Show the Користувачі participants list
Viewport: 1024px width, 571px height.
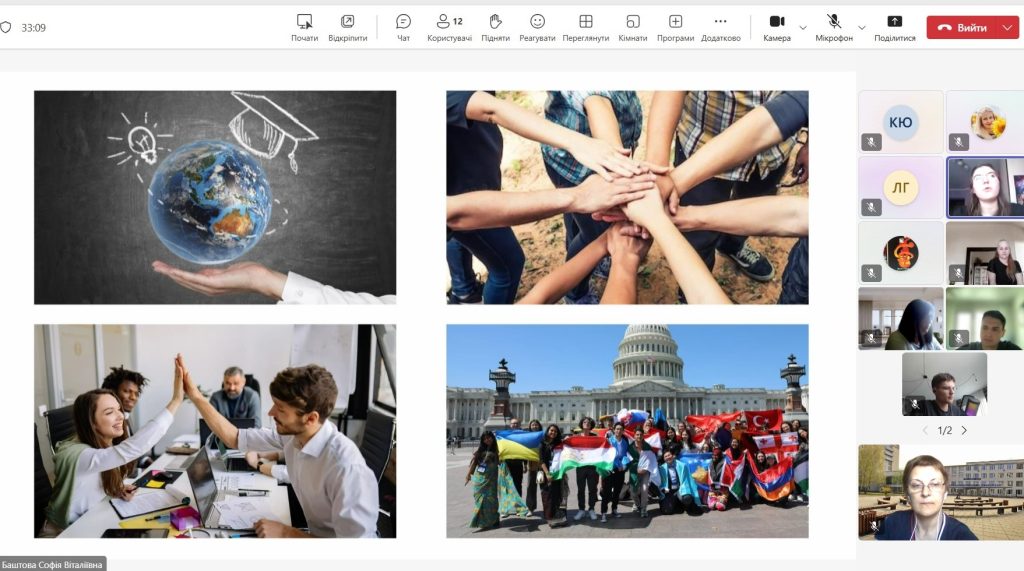click(x=449, y=27)
